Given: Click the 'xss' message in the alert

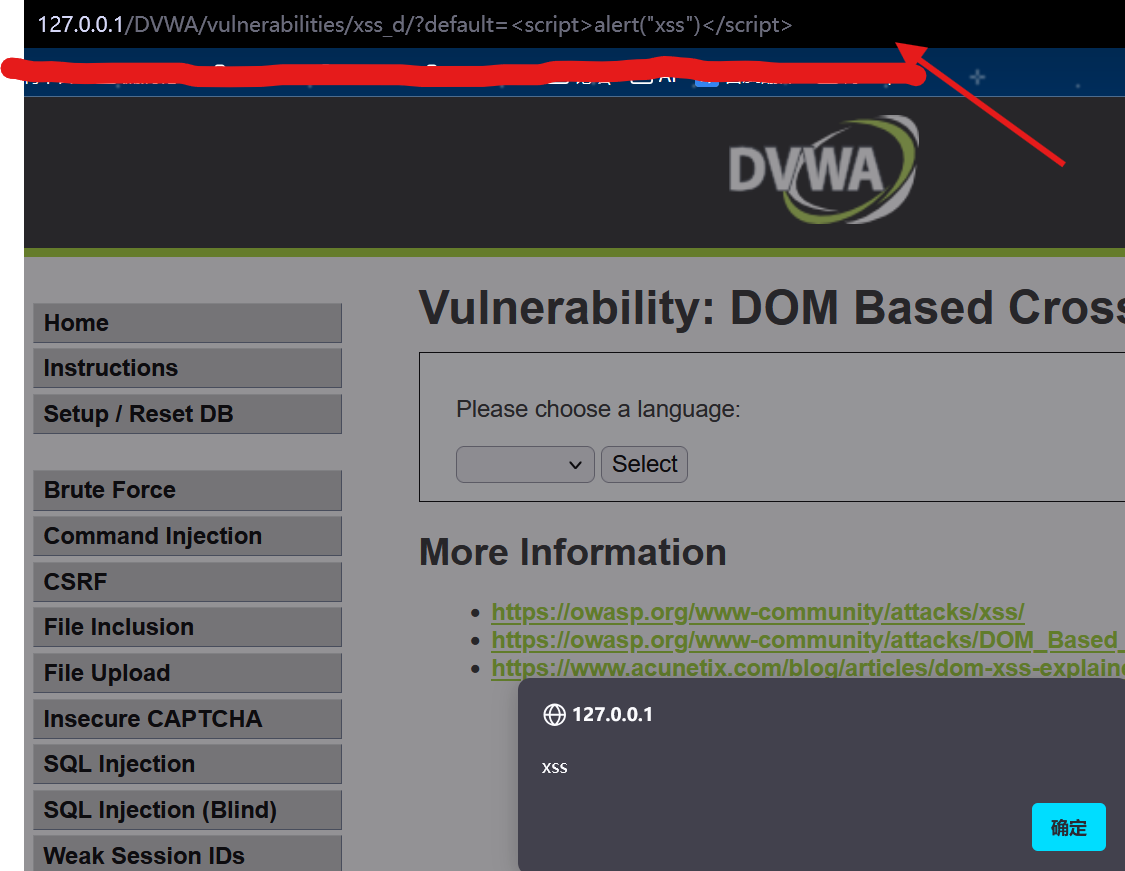Looking at the screenshot, I should (x=555, y=768).
